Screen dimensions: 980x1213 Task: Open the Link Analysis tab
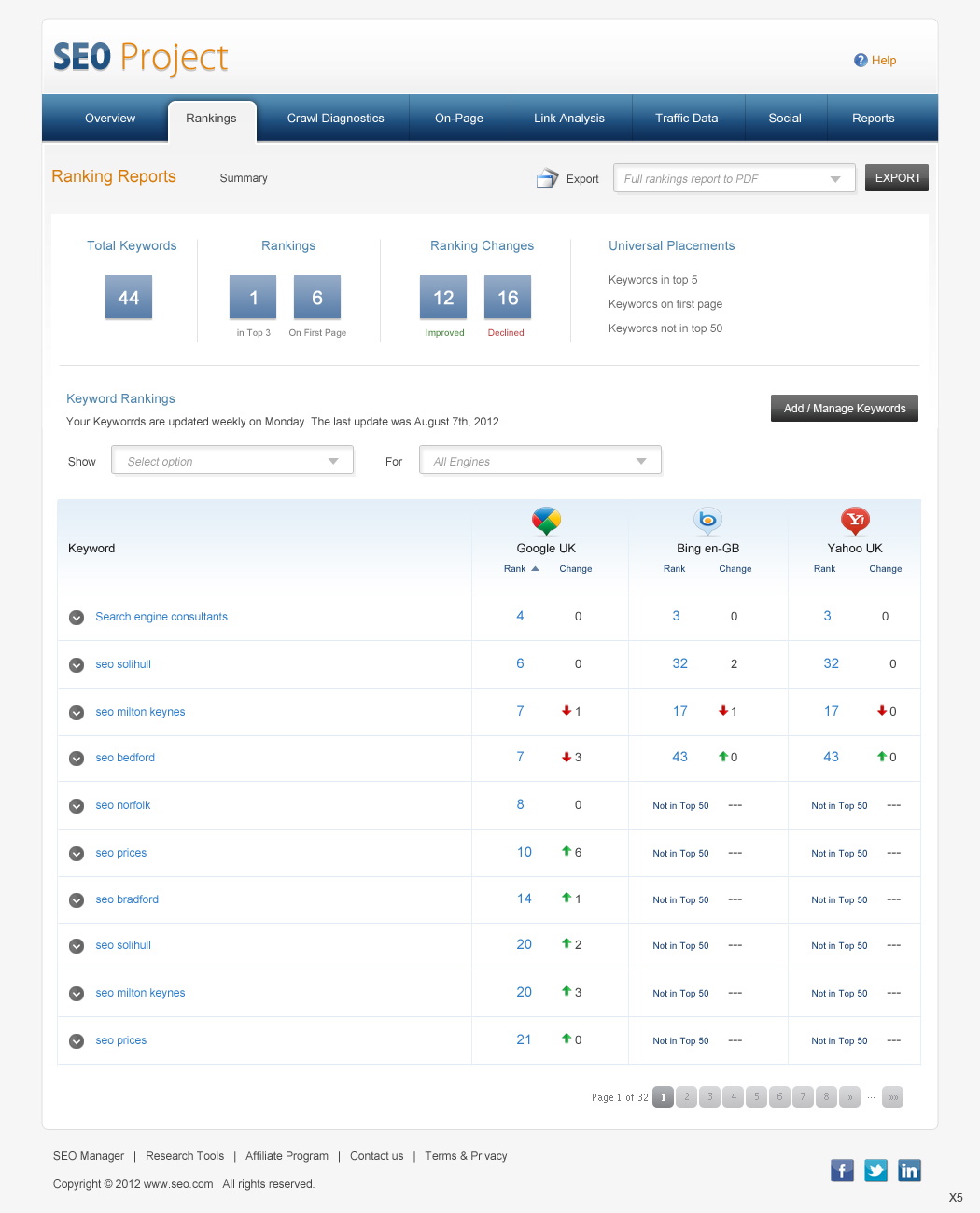pyautogui.click(x=568, y=119)
